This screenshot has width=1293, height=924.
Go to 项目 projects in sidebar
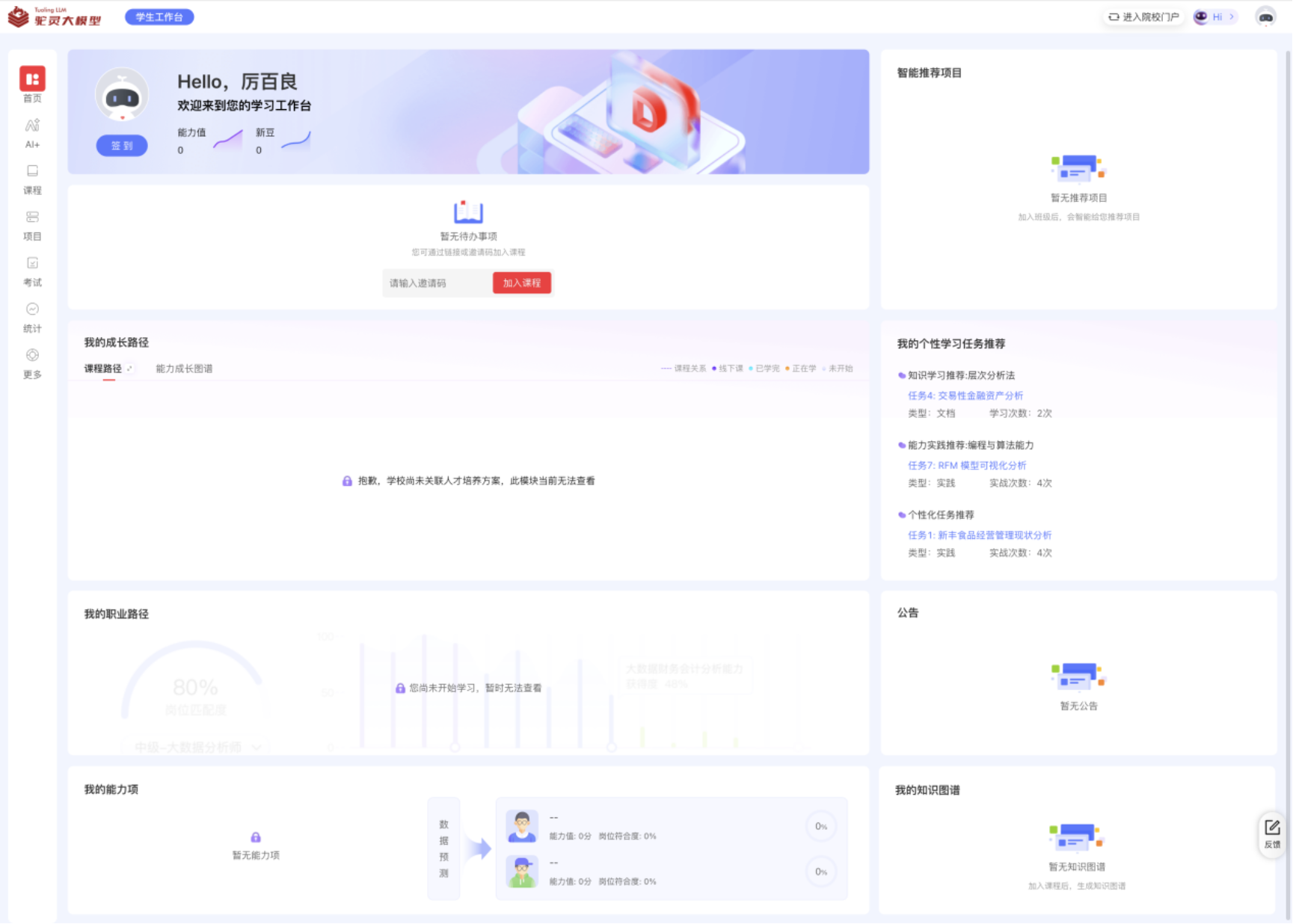click(x=32, y=218)
